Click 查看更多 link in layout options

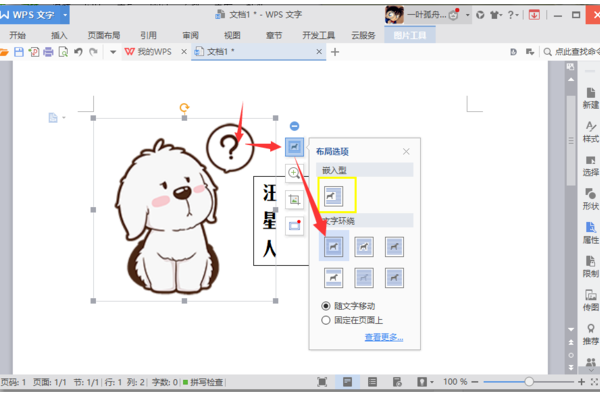pyautogui.click(x=384, y=337)
